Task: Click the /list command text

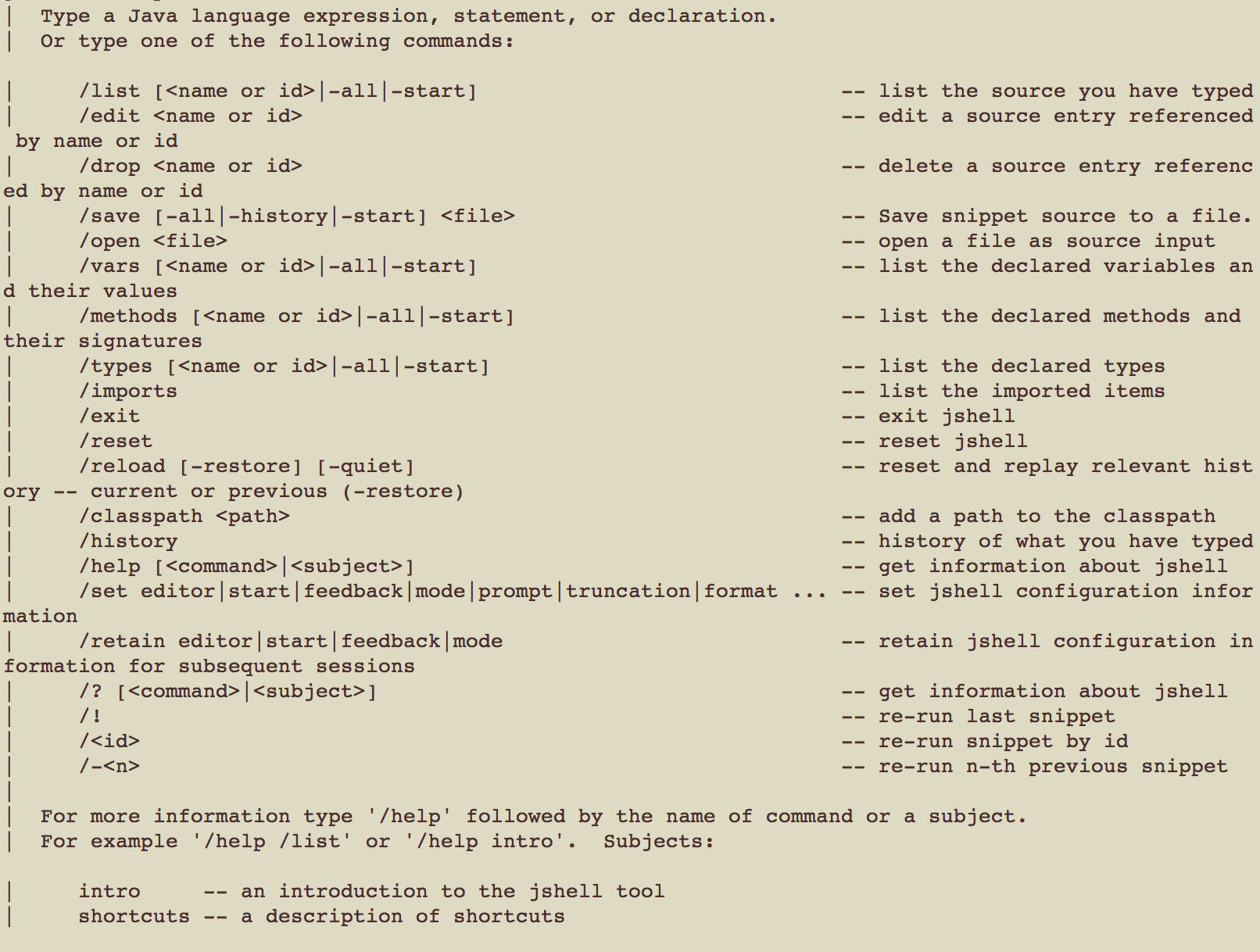Action: 109,91
